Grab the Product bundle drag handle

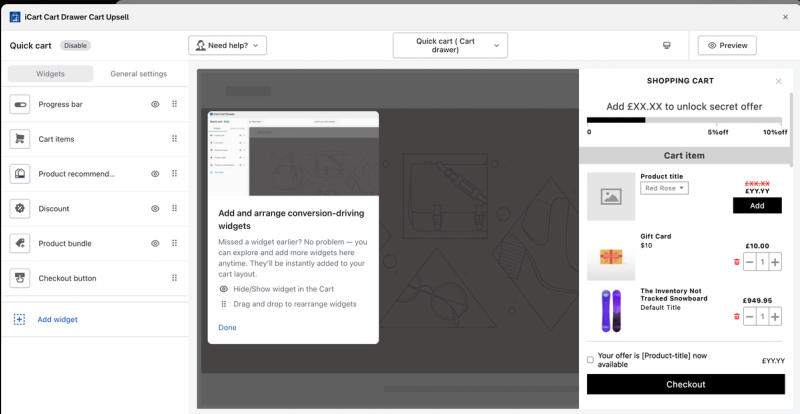(x=174, y=243)
